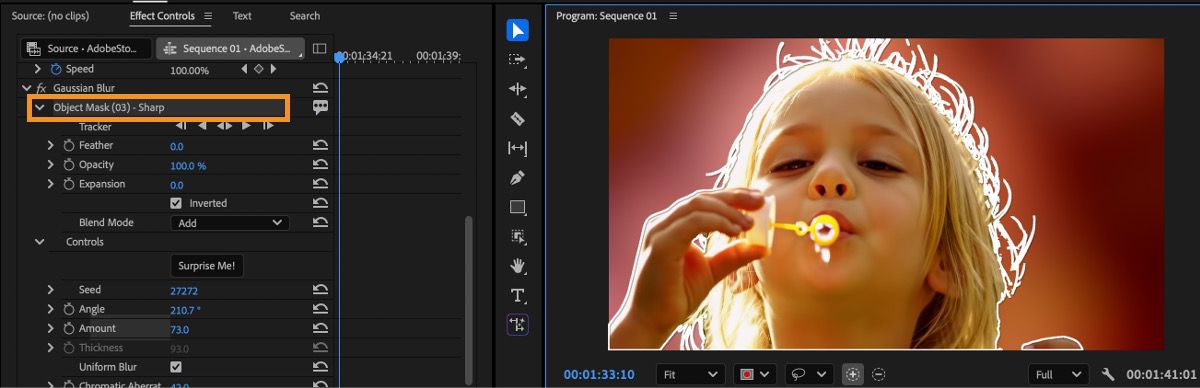Select the highlighted Object Mask tool
Image resolution: width=1200 pixels, height=388 pixels.
point(518,325)
